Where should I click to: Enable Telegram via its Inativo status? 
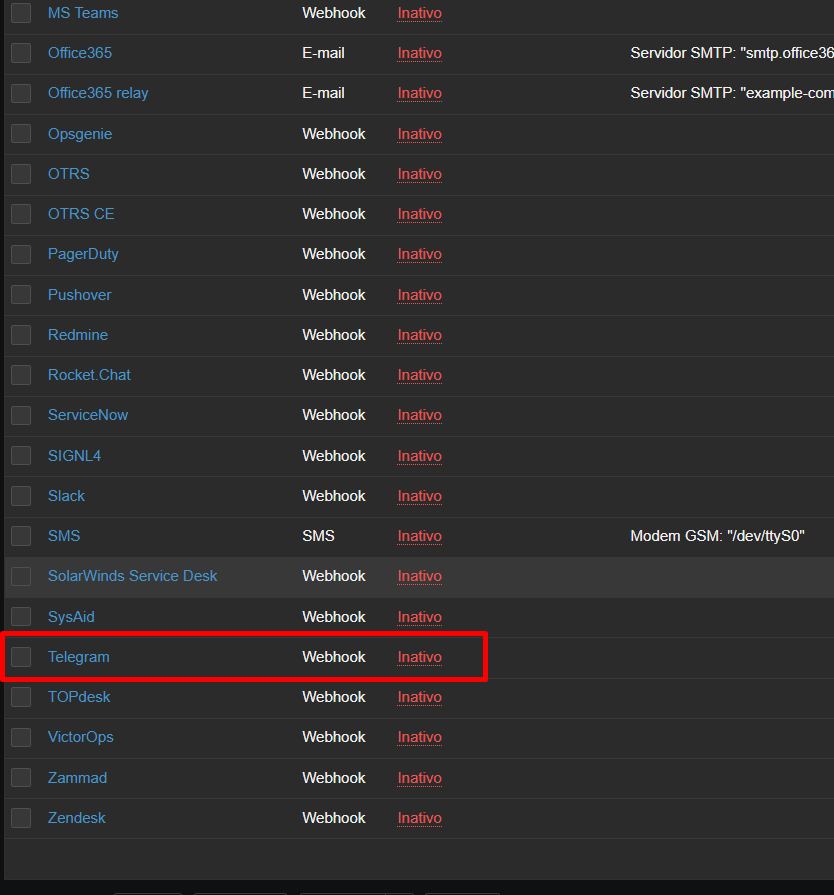pos(420,657)
